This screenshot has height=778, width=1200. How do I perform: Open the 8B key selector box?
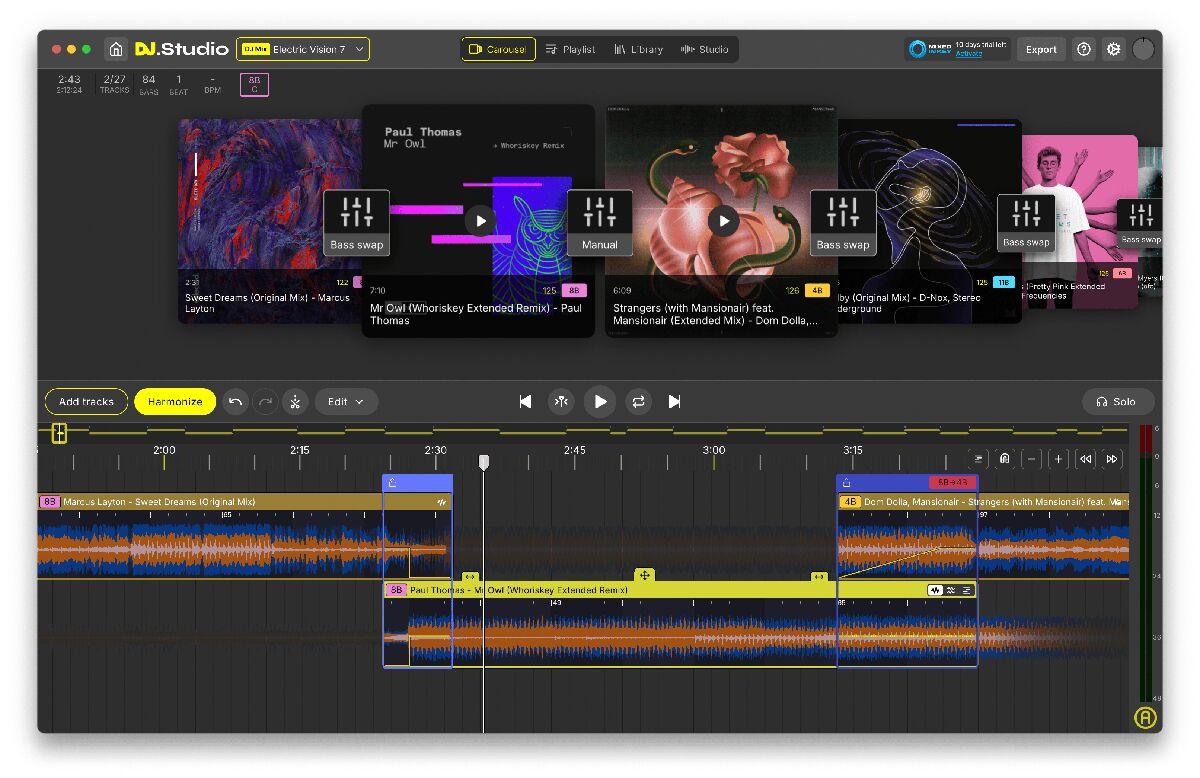254,84
